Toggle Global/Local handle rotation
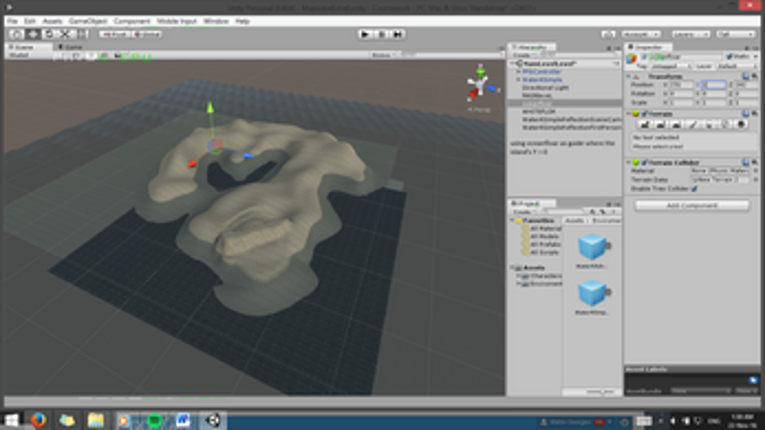Screen dimensions: 765x430 (x=147, y=34)
